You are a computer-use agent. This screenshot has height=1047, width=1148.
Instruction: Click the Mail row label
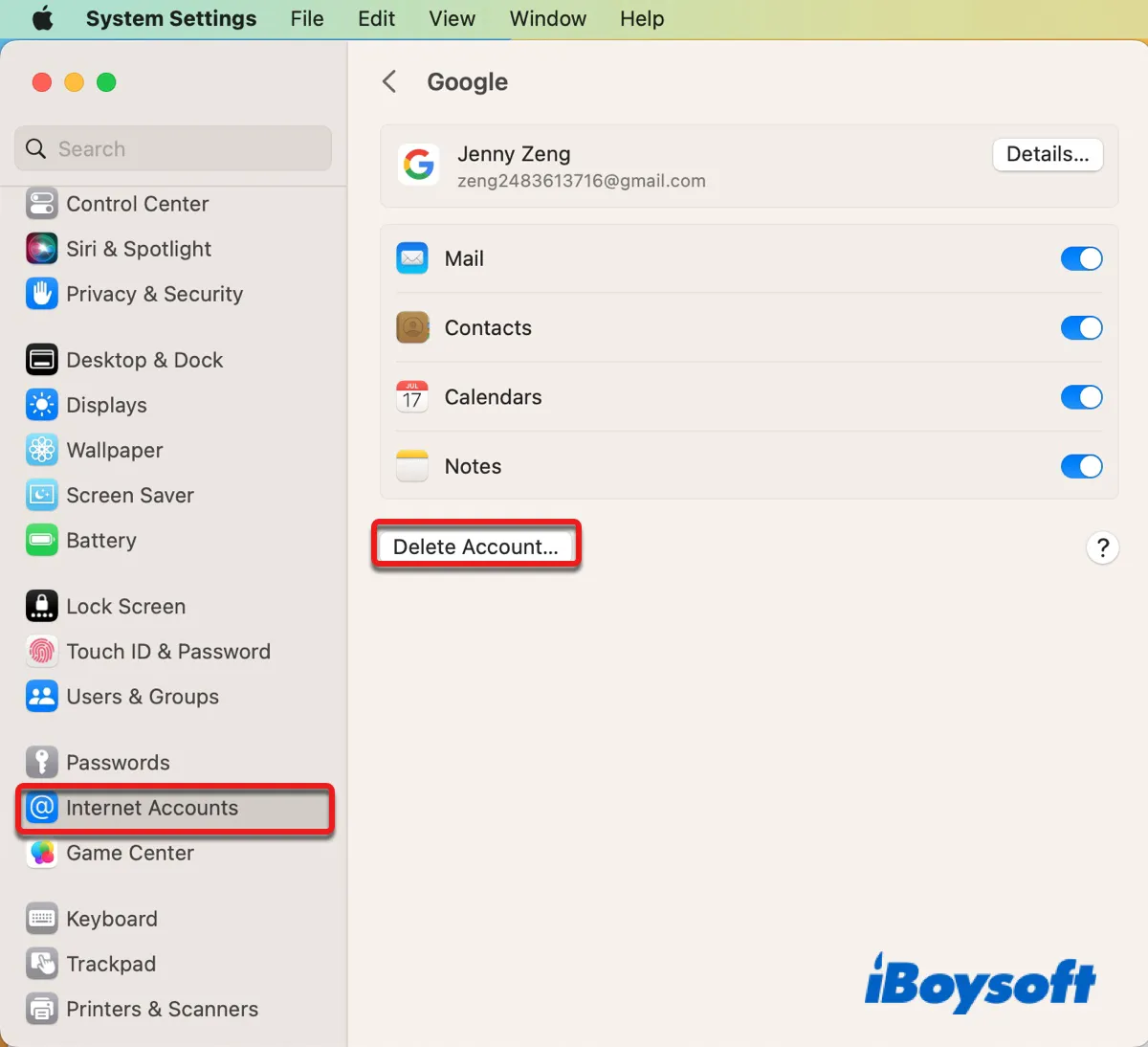pos(464,258)
